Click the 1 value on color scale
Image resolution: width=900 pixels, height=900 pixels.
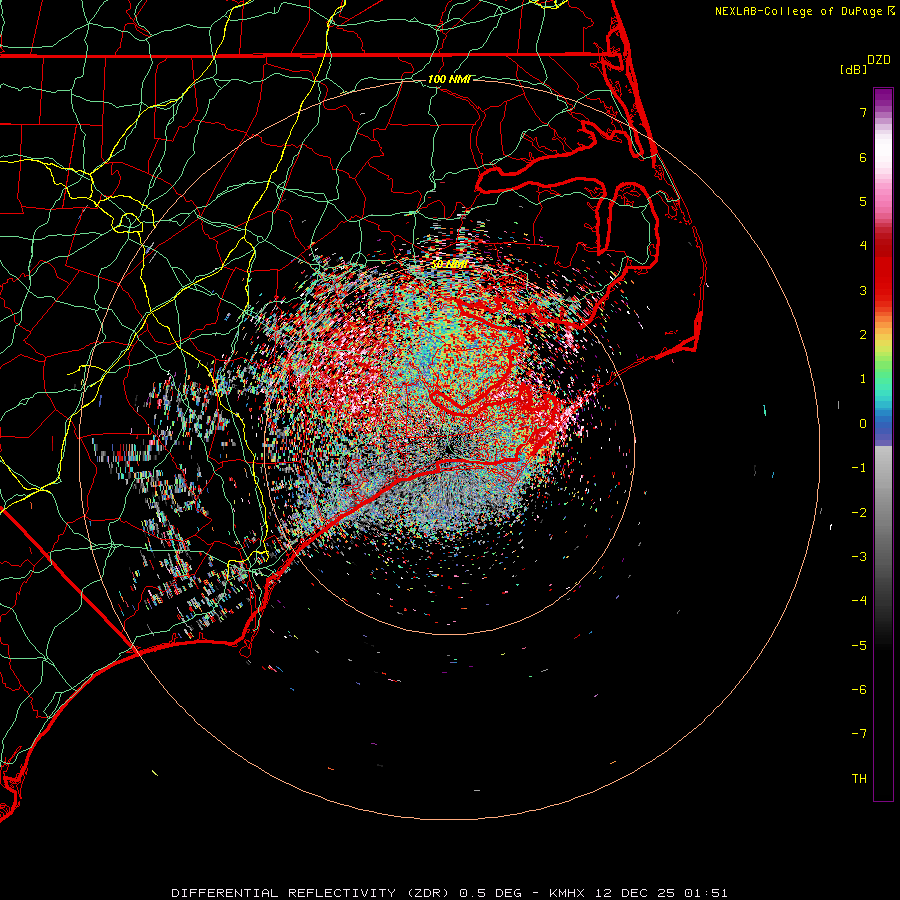(x=863, y=379)
